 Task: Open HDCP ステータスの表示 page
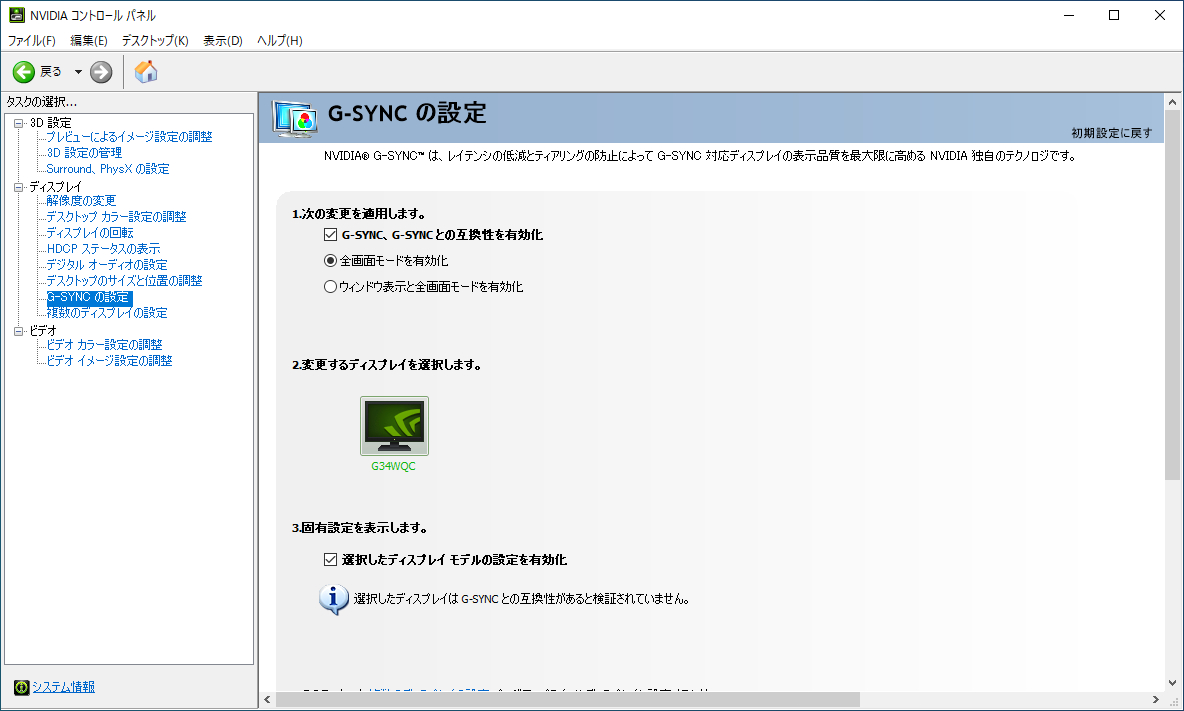pos(103,249)
